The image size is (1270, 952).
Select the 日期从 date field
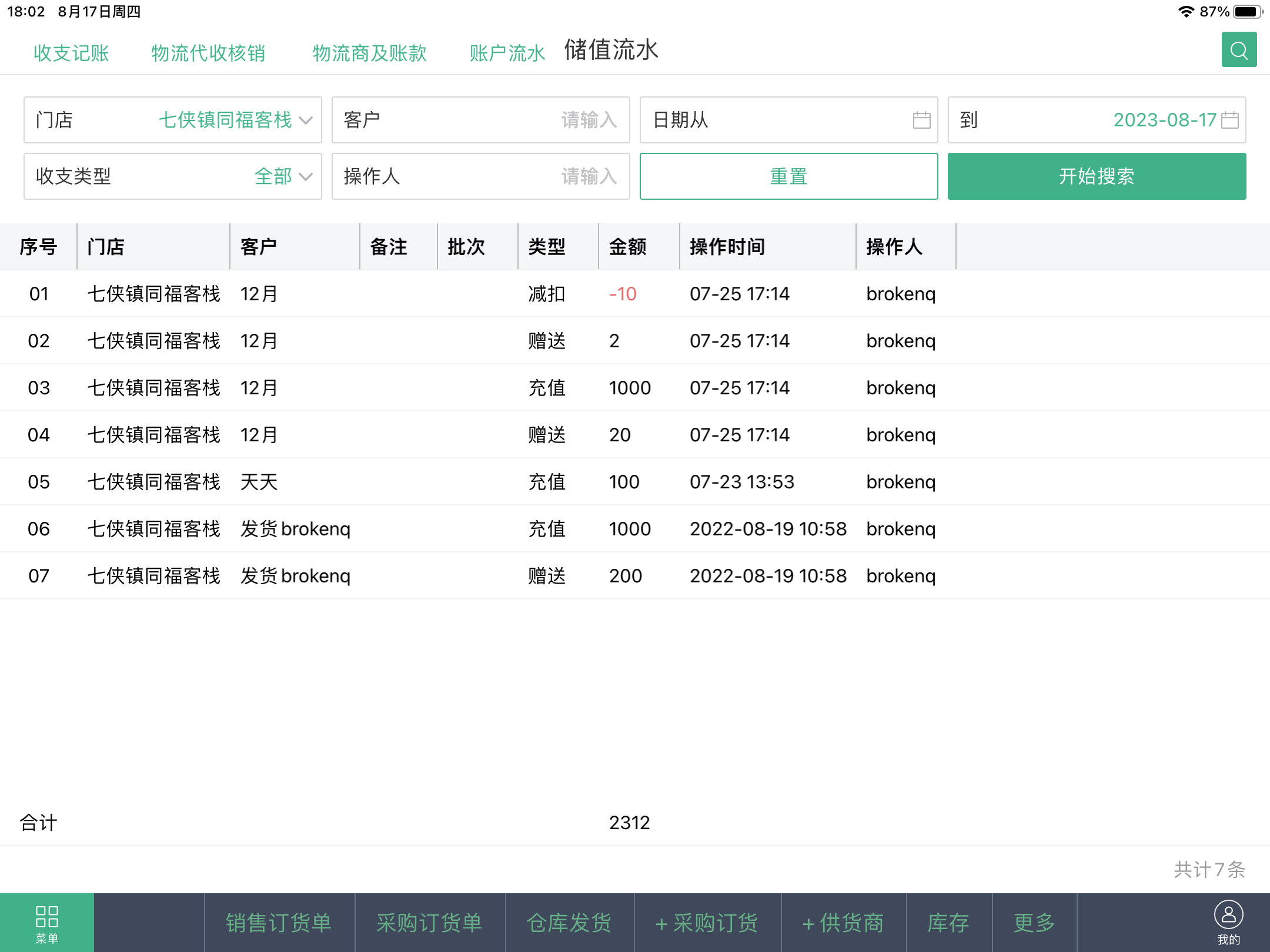[x=788, y=120]
